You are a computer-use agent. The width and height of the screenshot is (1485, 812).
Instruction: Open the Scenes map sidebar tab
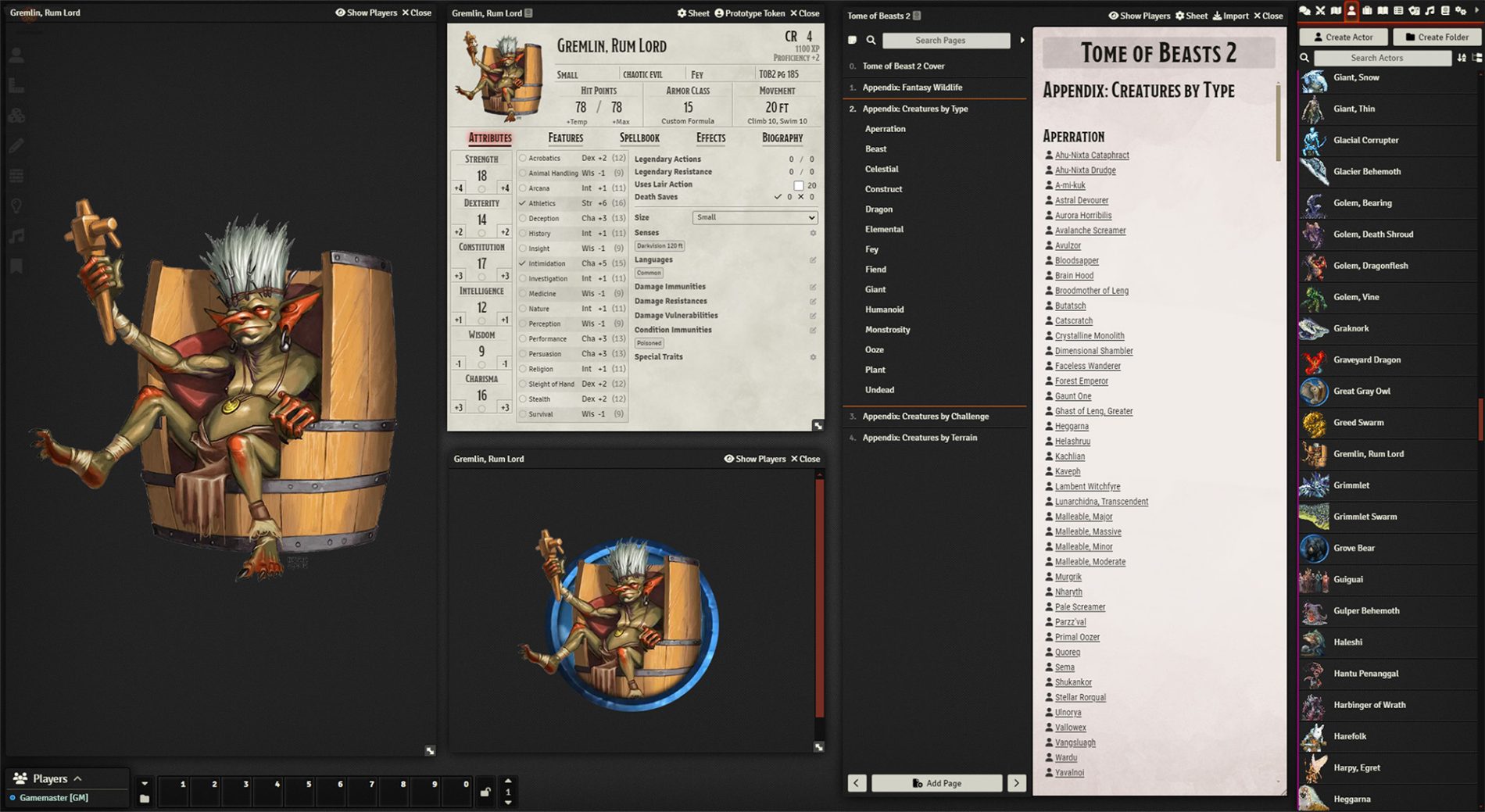(1336, 11)
